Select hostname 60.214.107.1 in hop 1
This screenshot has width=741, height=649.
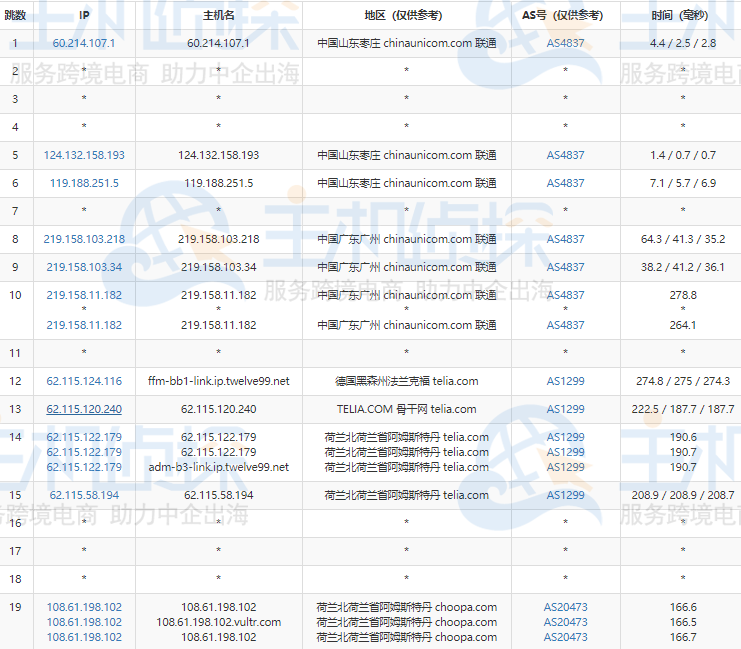[x=218, y=43]
